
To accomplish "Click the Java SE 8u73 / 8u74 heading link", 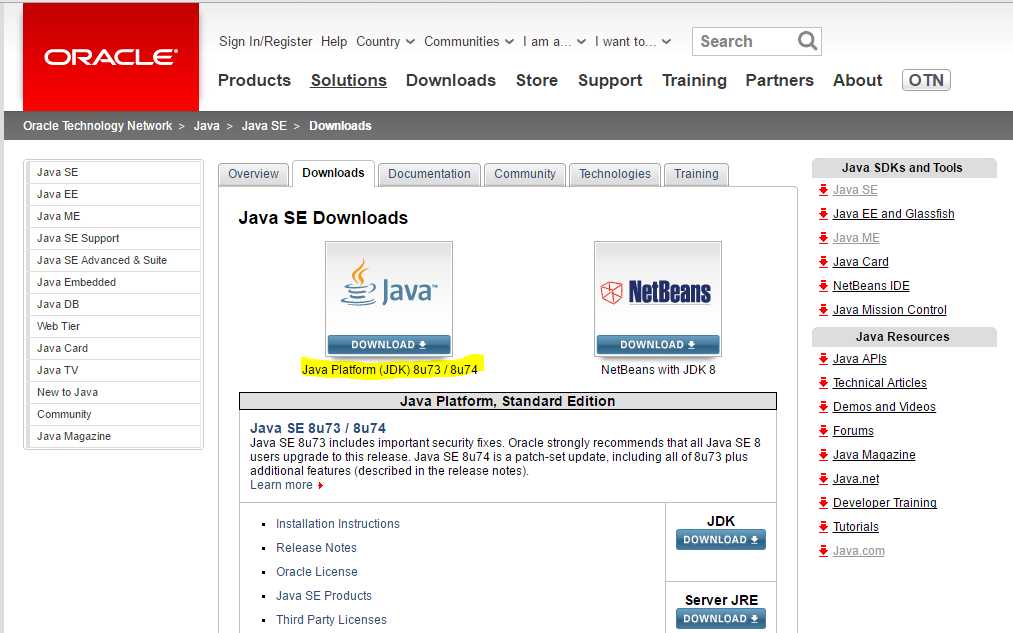I will 318,428.
